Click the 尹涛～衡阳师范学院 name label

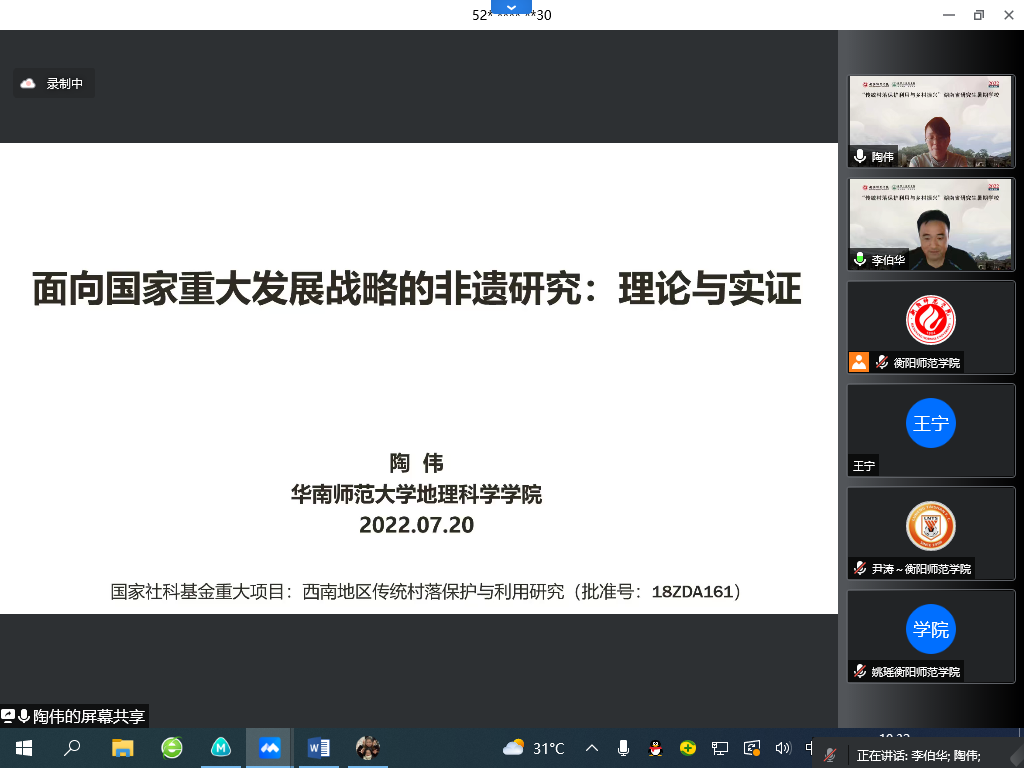[921, 569]
